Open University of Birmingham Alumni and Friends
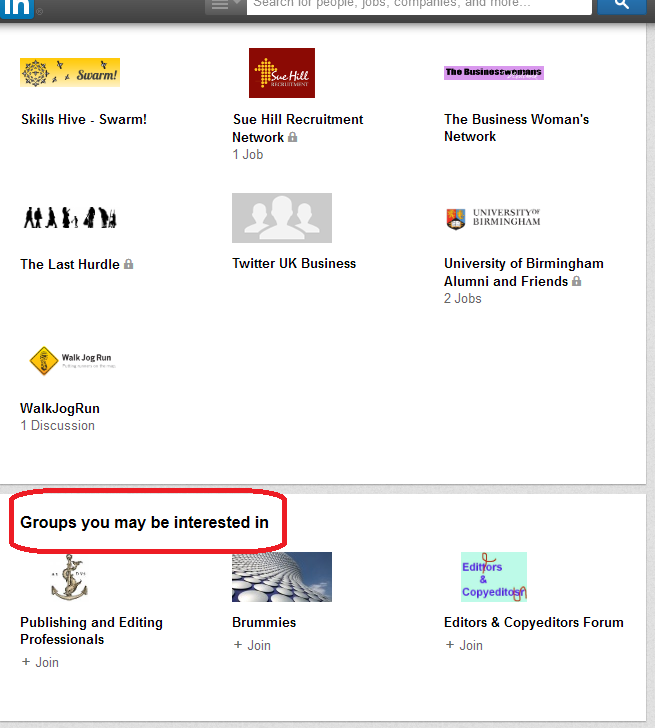 (523, 272)
